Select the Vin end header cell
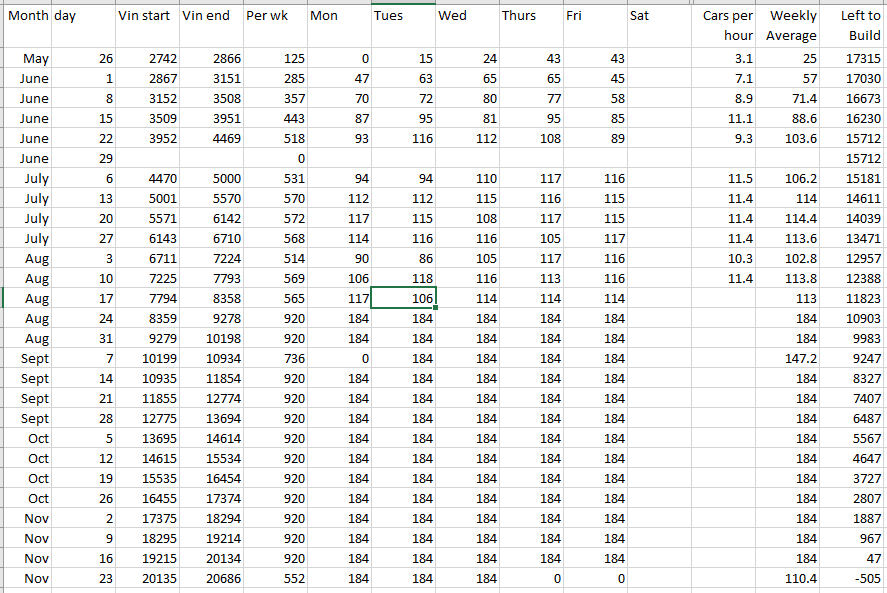This screenshot has width=887, height=593. pyautogui.click(x=211, y=16)
